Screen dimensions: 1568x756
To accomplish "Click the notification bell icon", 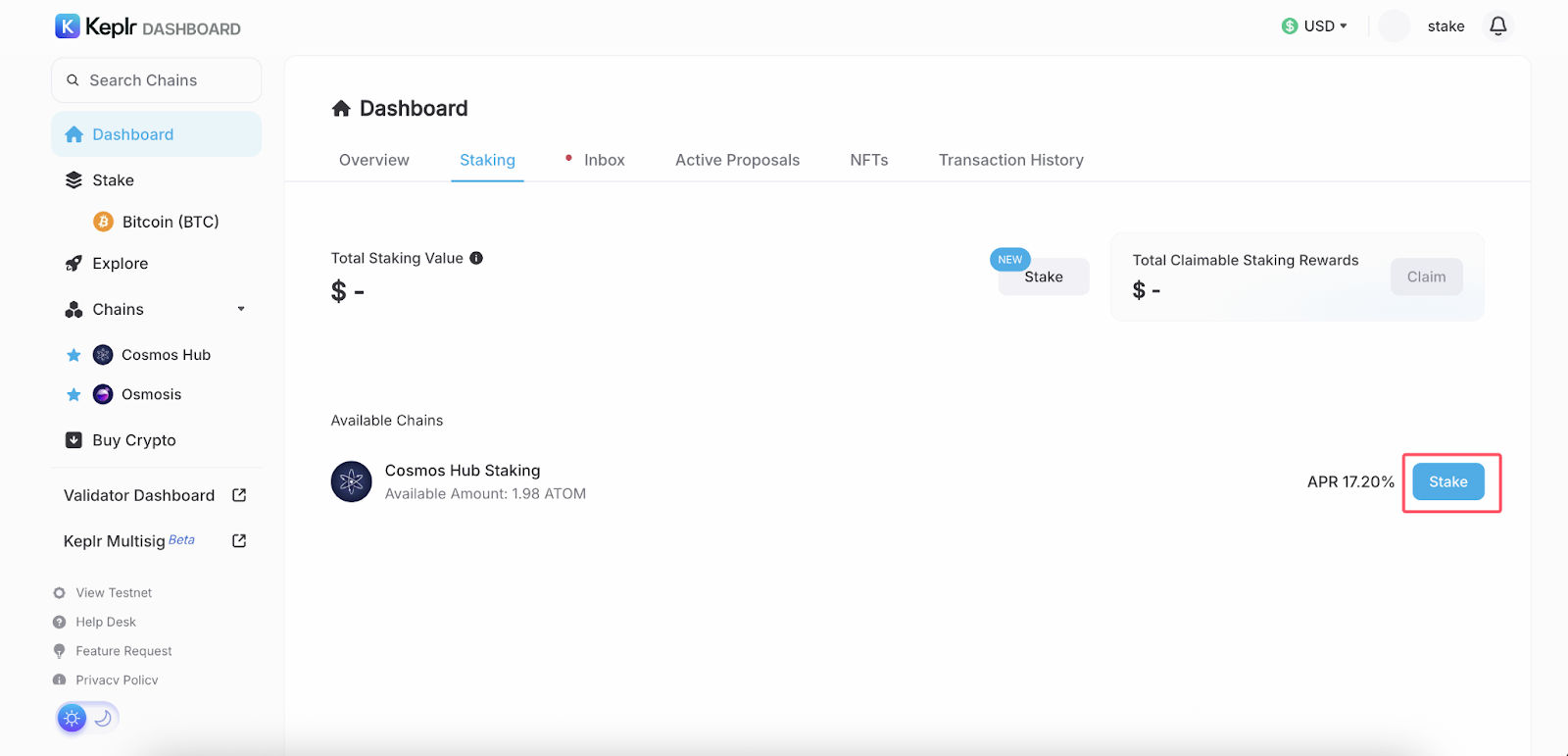I will tap(1497, 26).
